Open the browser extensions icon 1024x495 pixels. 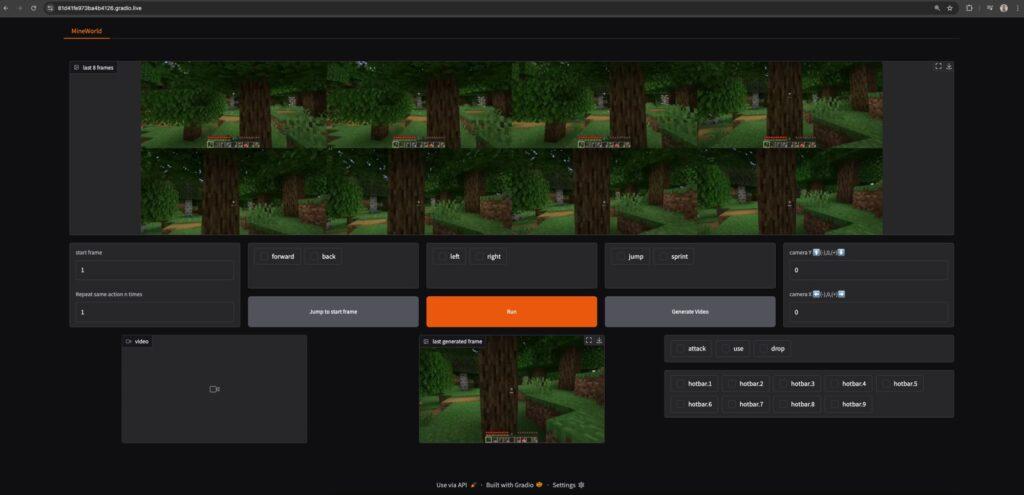[969, 8]
